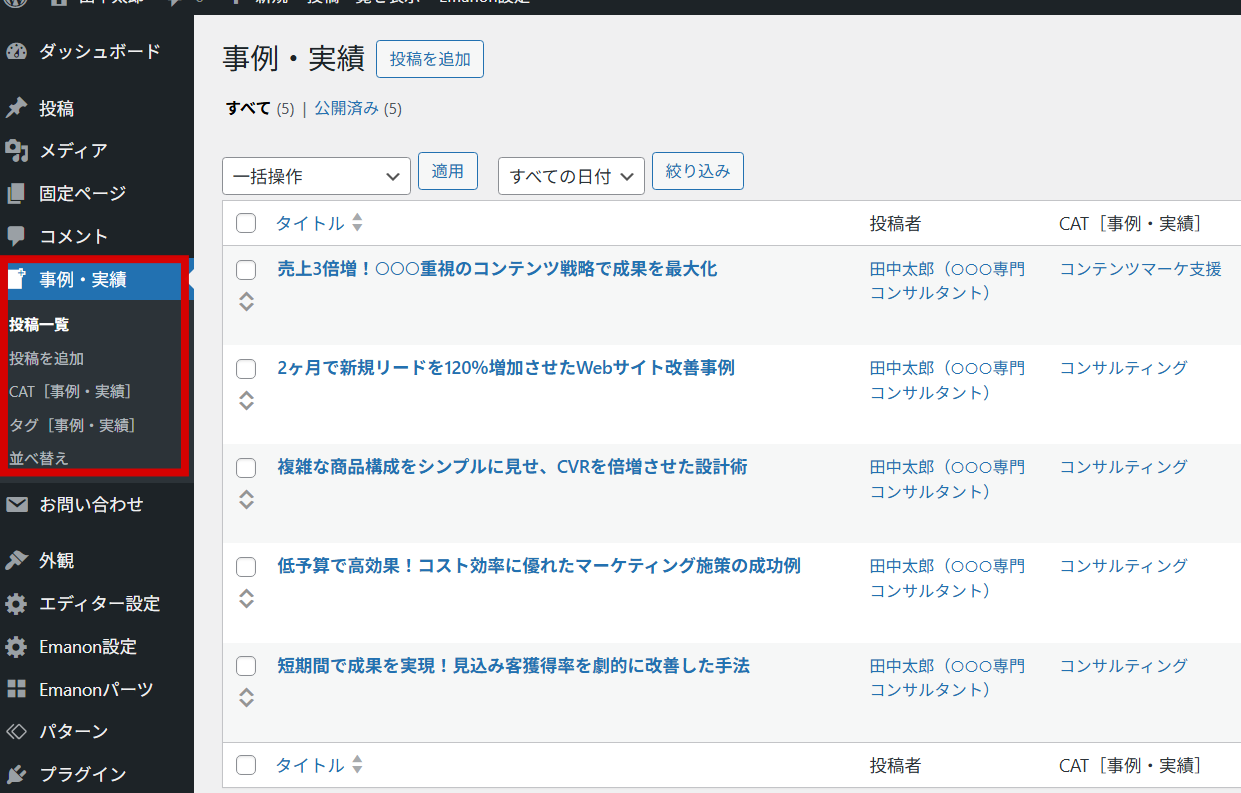The width and height of the screenshot is (1241, 793).
Task: Click reorder arrows on 短期間で成果を実現 row
Action: pos(246,698)
